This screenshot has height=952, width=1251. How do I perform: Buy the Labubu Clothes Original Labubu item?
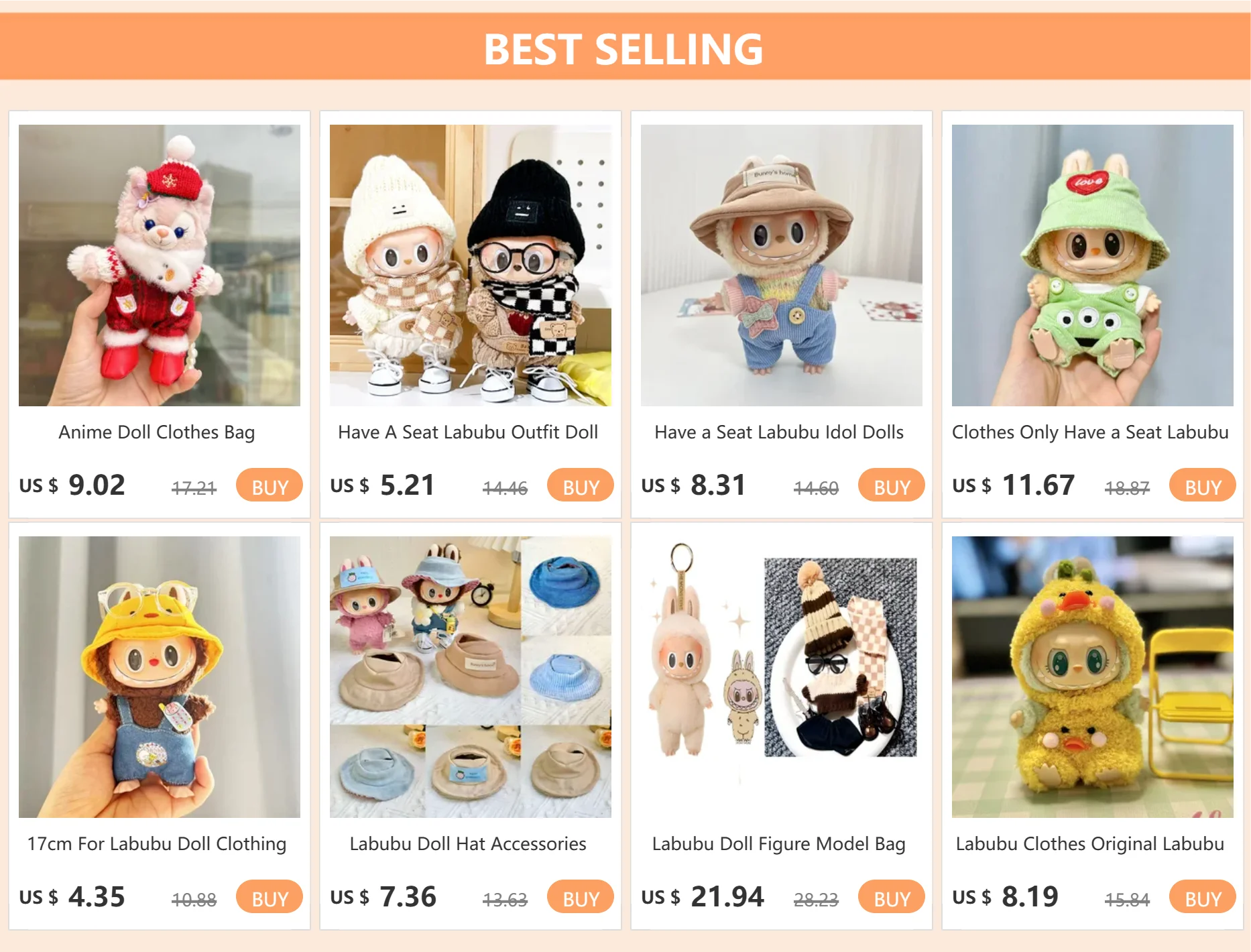pyautogui.click(x=1203, y=897)
